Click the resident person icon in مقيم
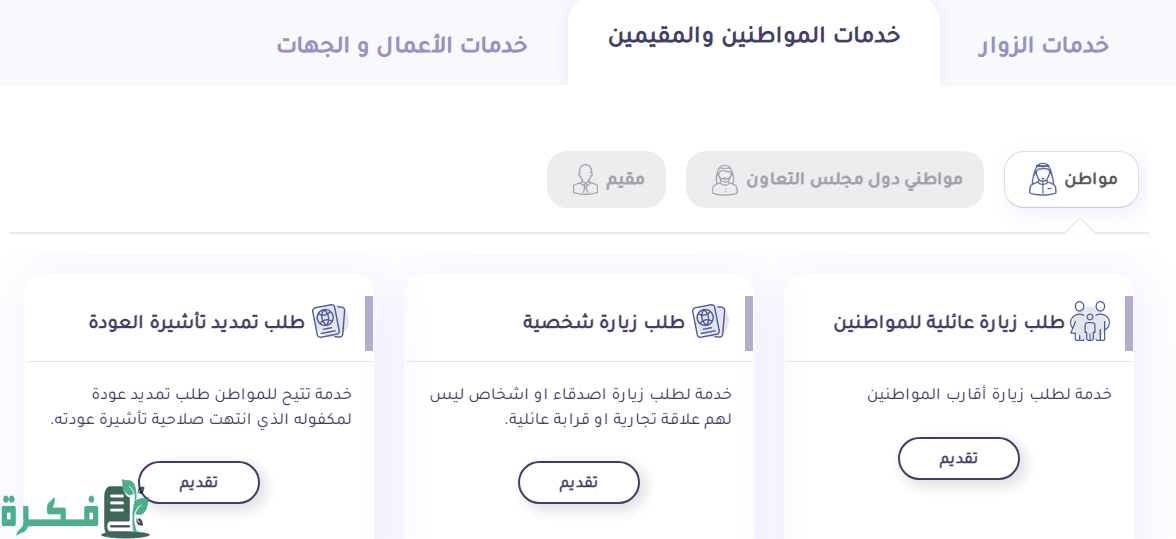This screenshot has width=1176, height=539. point(585,180)
